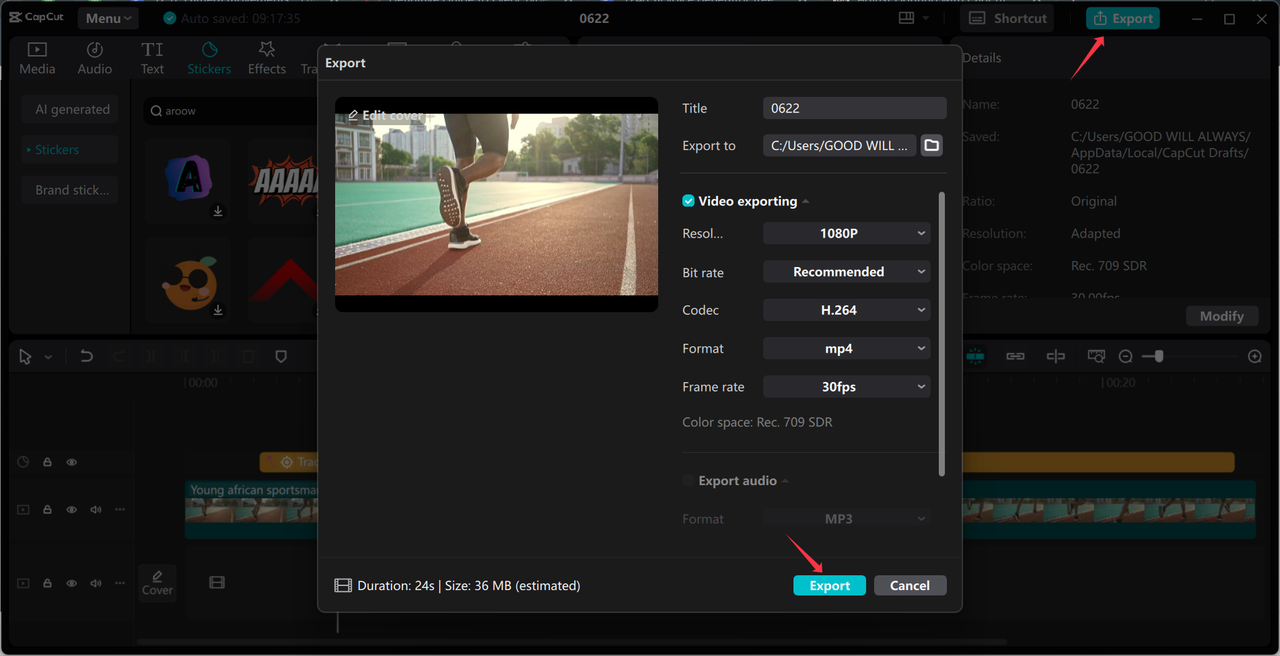Hide the sportsman video track
The image size is (1280, 656).
tap(71, 510)
